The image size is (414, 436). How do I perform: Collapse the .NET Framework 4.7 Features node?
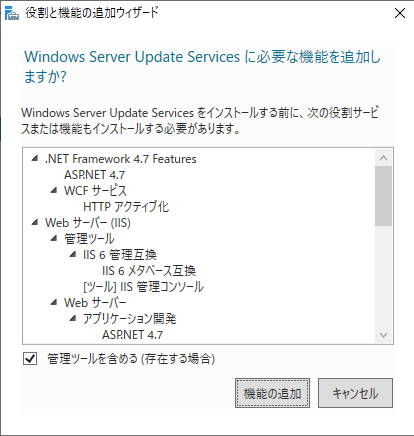click(35, 159)
